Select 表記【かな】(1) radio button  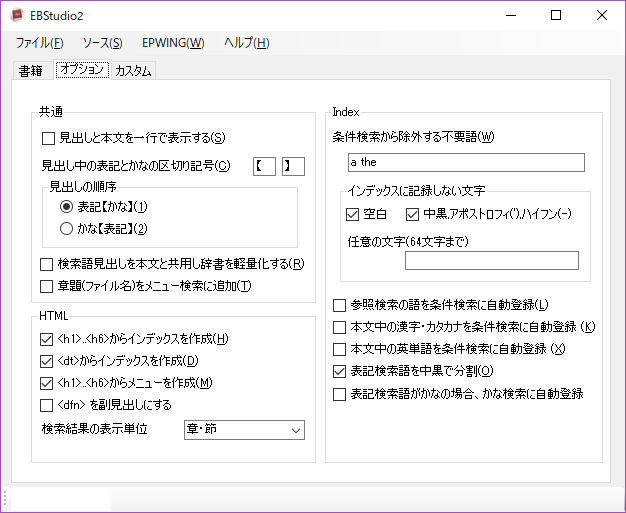pos(66,207)
